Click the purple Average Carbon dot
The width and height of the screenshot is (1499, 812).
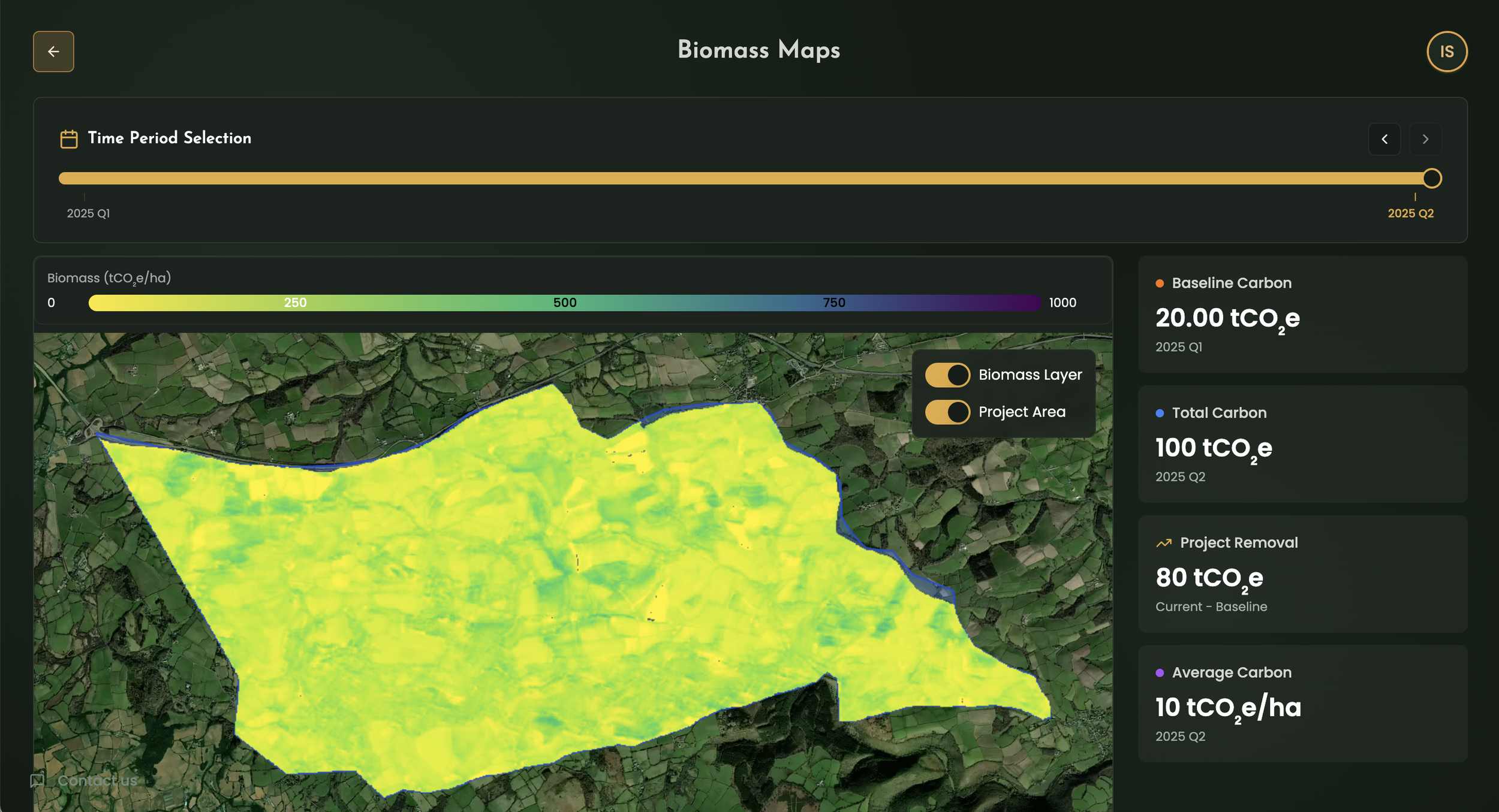1160,673
